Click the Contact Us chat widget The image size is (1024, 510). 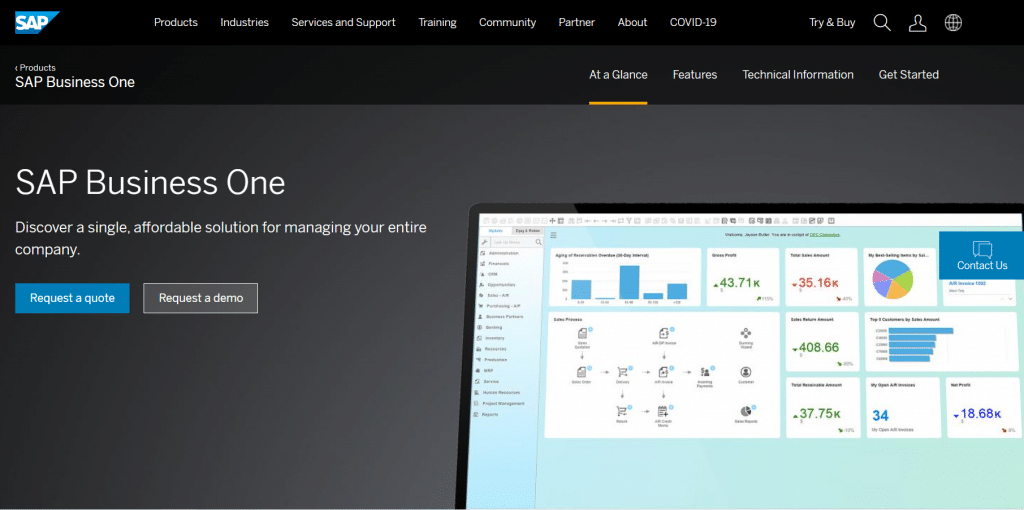(982, 255)
